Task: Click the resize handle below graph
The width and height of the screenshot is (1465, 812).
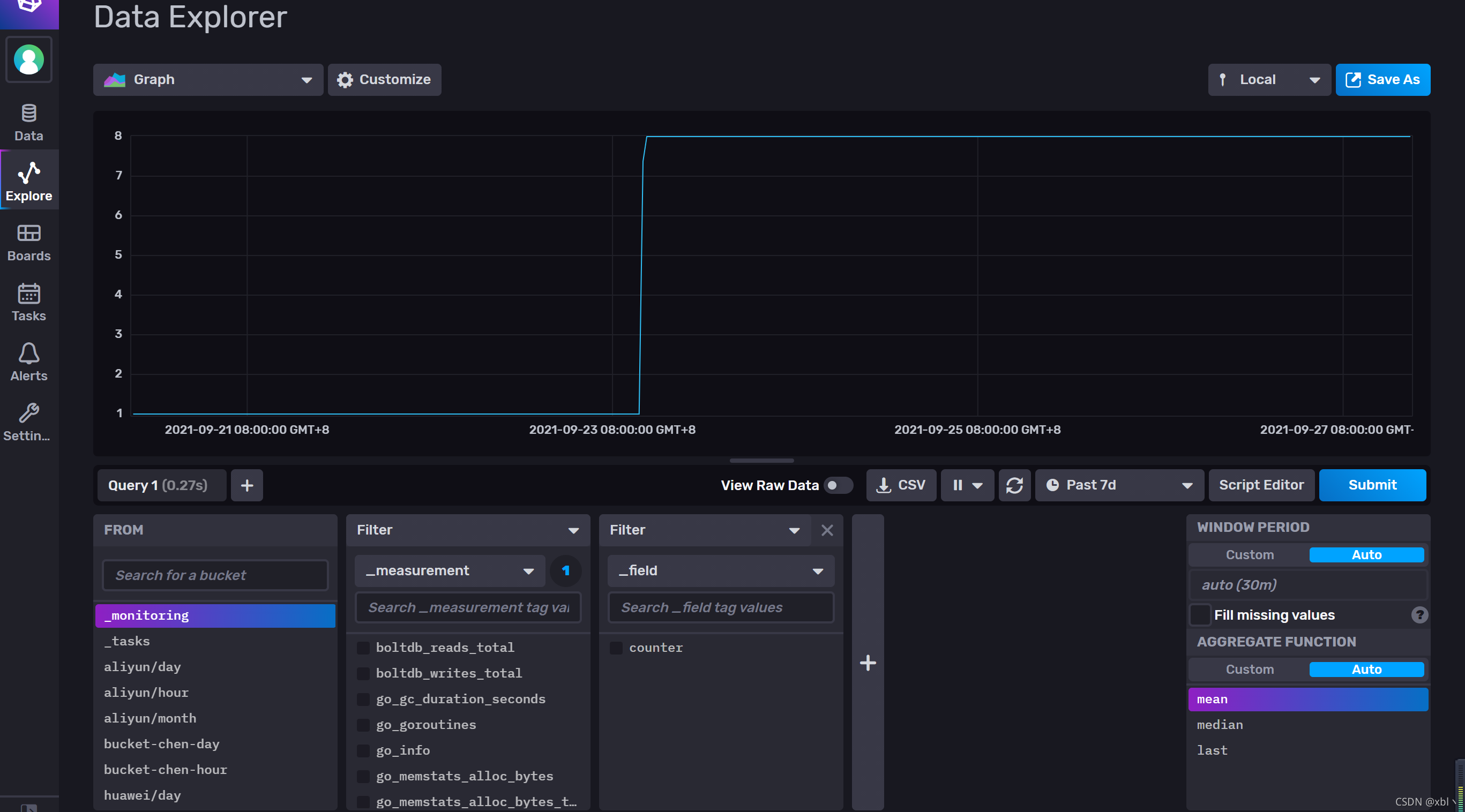Action: [x=761, y=461]
